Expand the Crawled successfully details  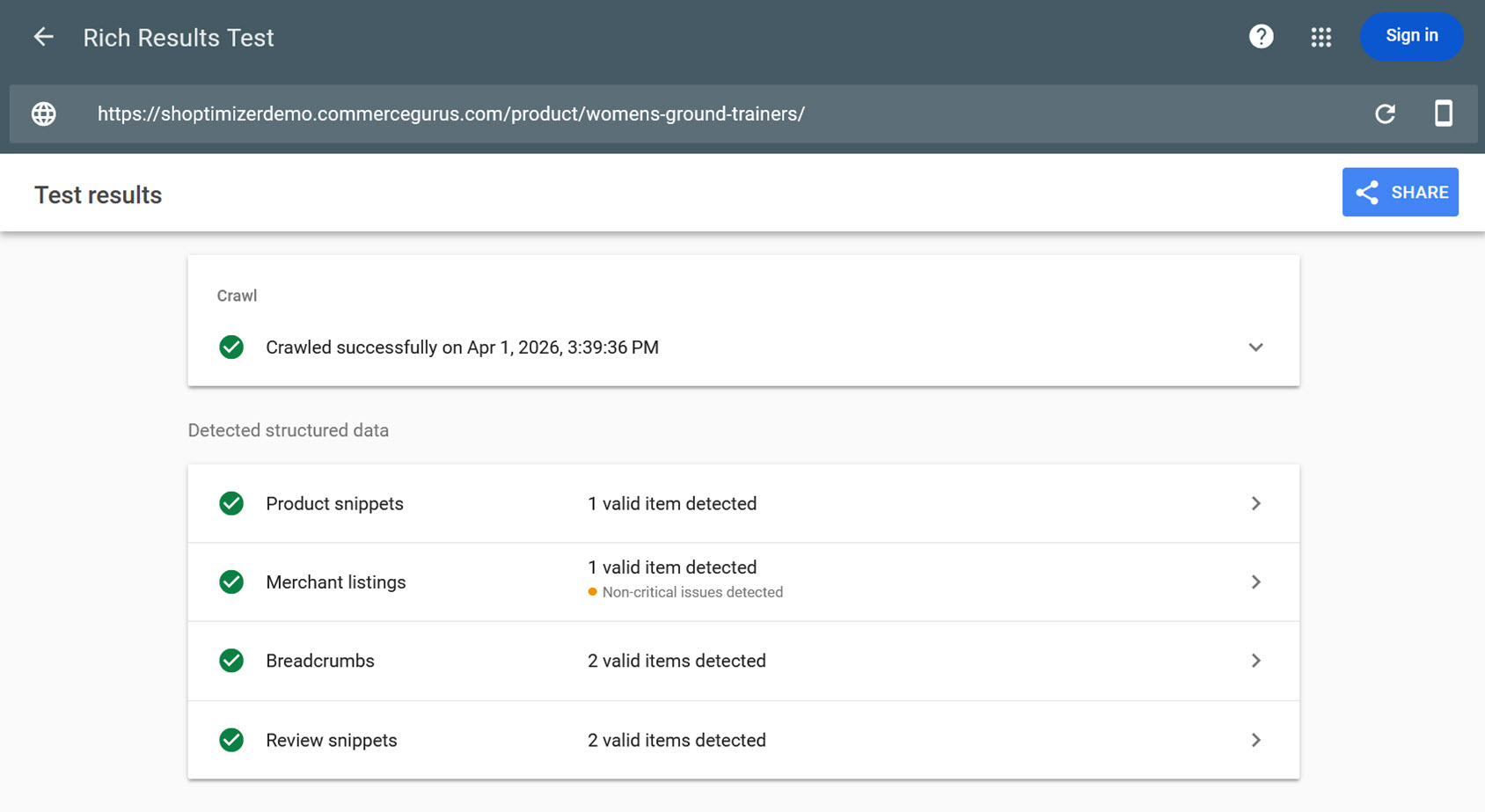click(x=1256, y=347)
